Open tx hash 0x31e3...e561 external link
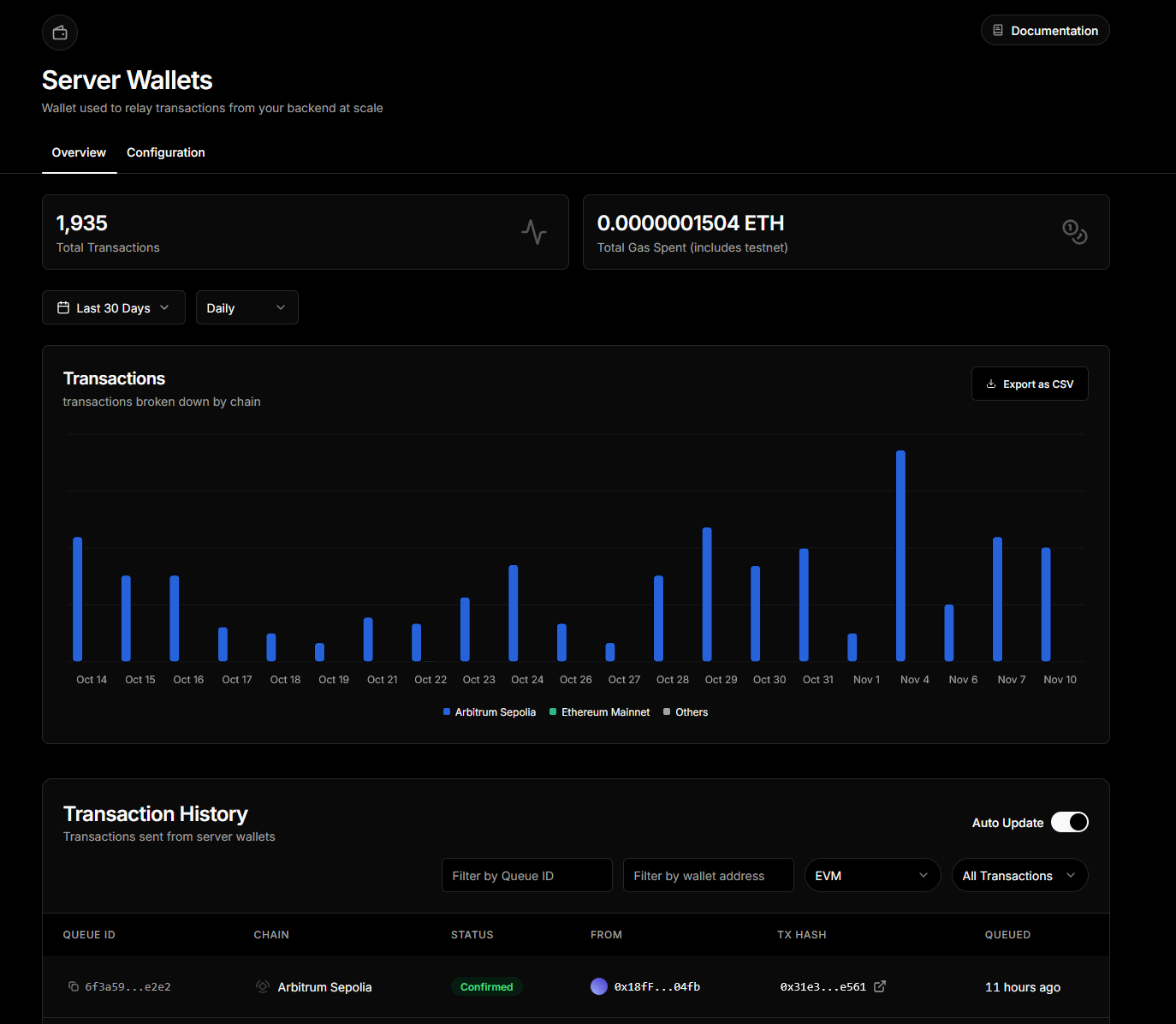 (879, 986)
